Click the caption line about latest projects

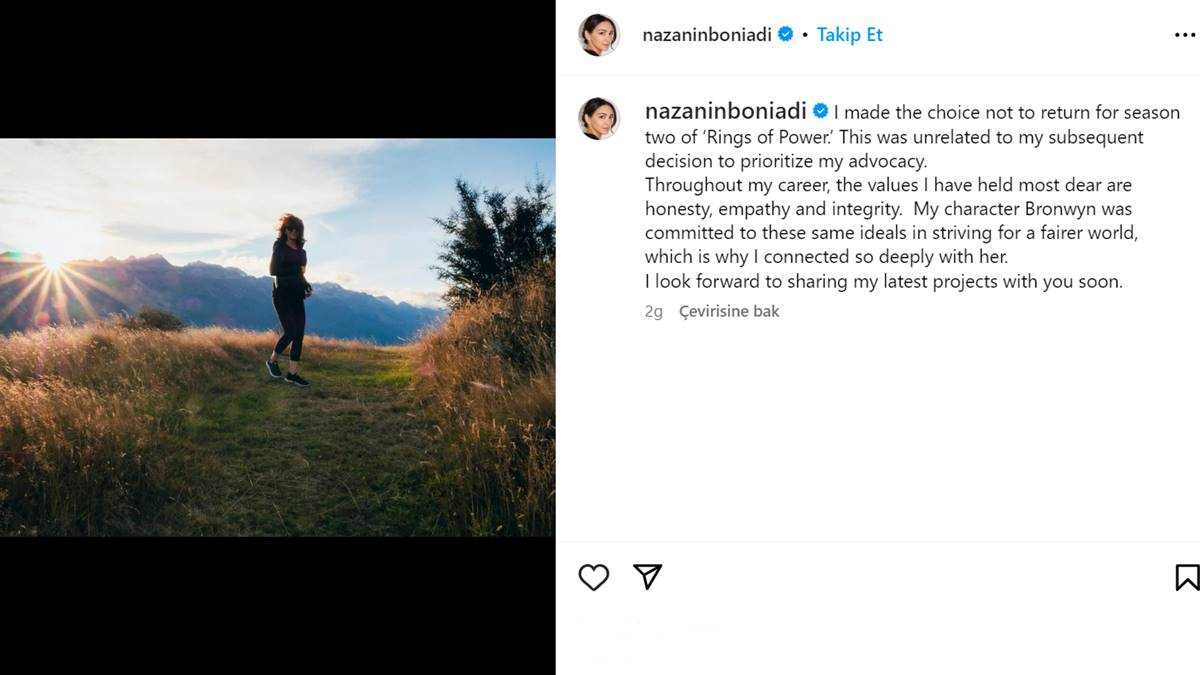[883, 281]
